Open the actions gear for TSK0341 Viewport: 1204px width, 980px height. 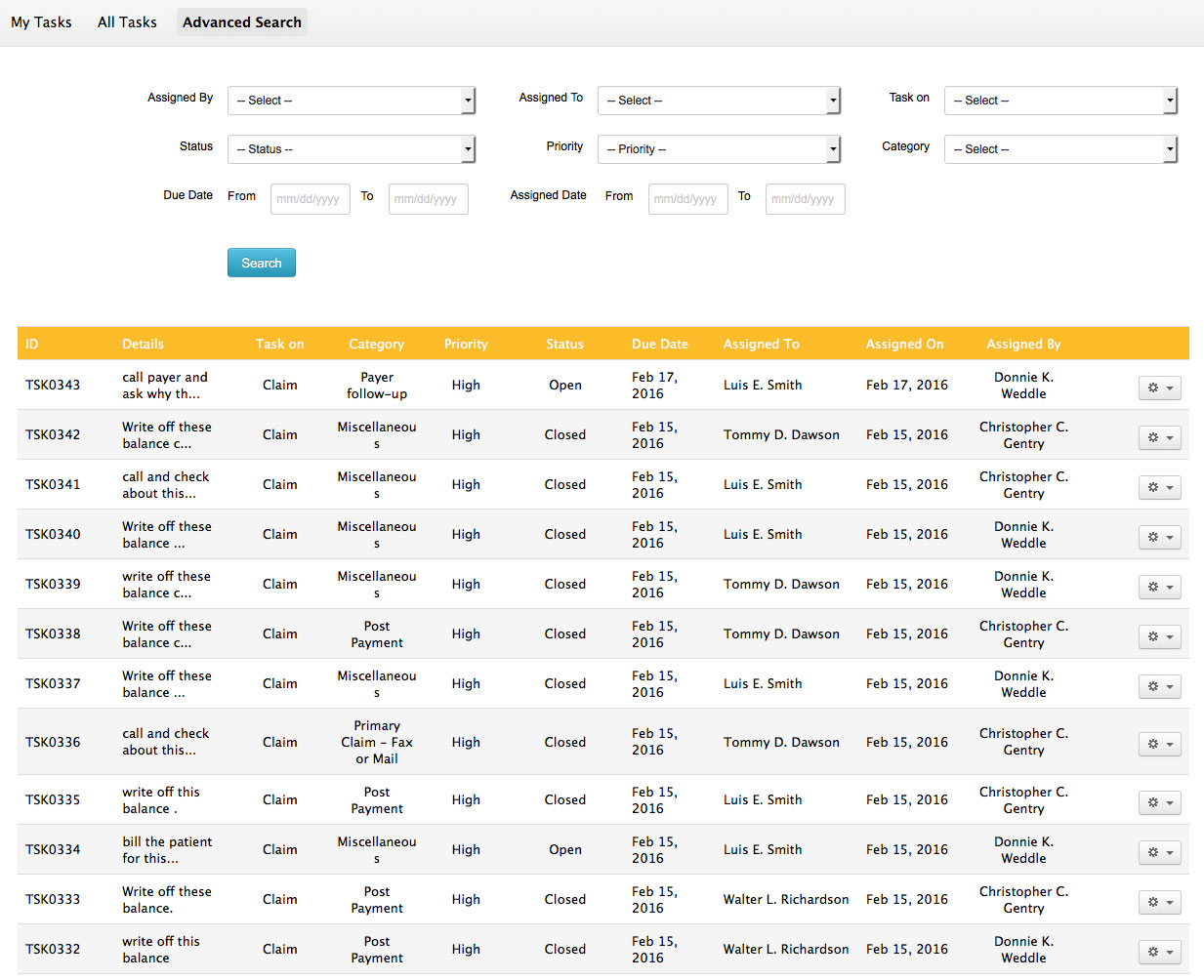(1158, 487)
